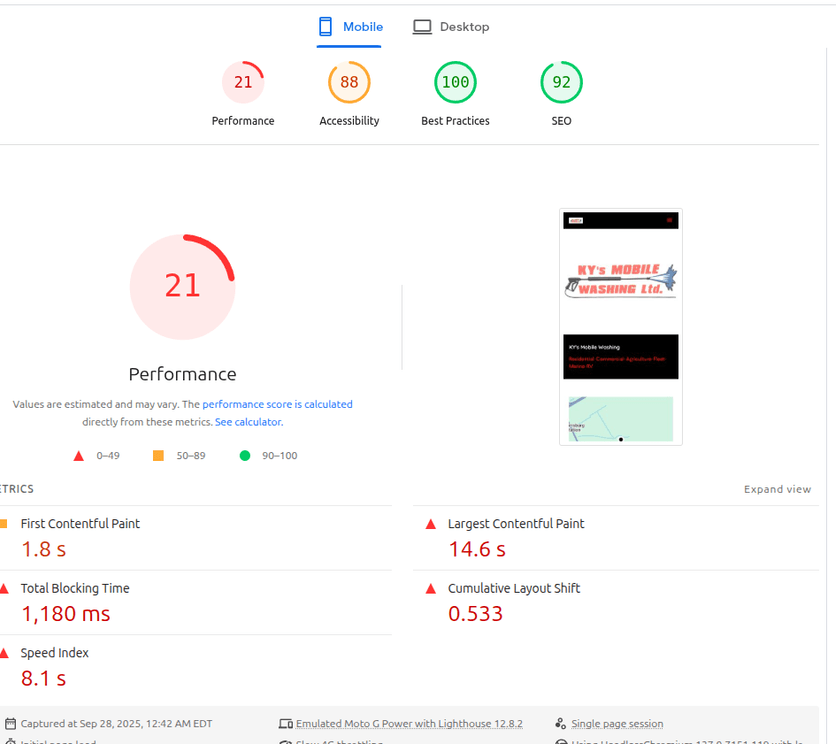
Task: Click the device emulation icon in the footer
Action: tap(285, 723)
